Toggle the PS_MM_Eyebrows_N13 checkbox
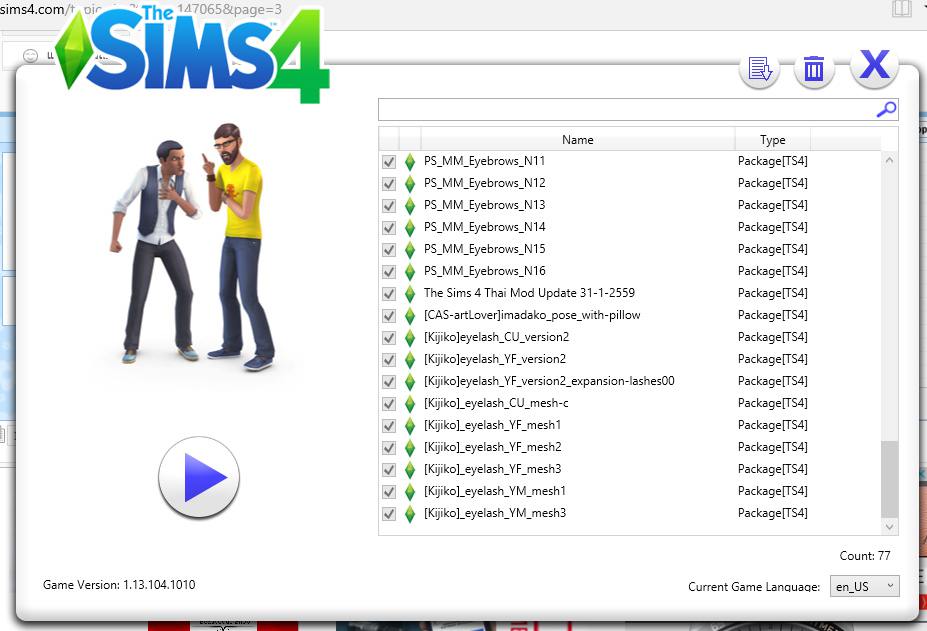The height and width of the screenshot is (631, 927). pos(389,205)
